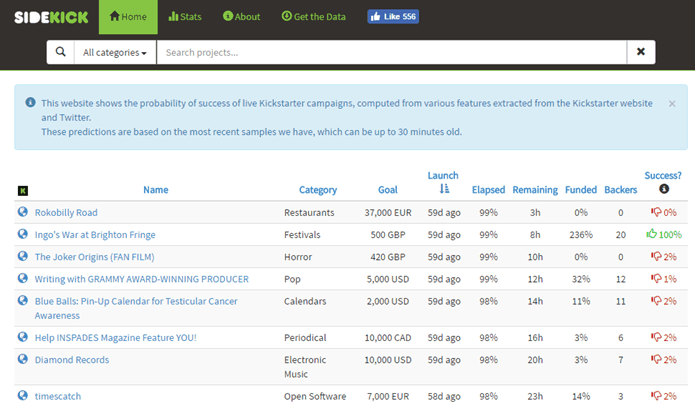The width and height of the screenshot is (695, 406).
Task: Open Help INSPADES Magazine Feature YOU!
Action: [116, 338]
